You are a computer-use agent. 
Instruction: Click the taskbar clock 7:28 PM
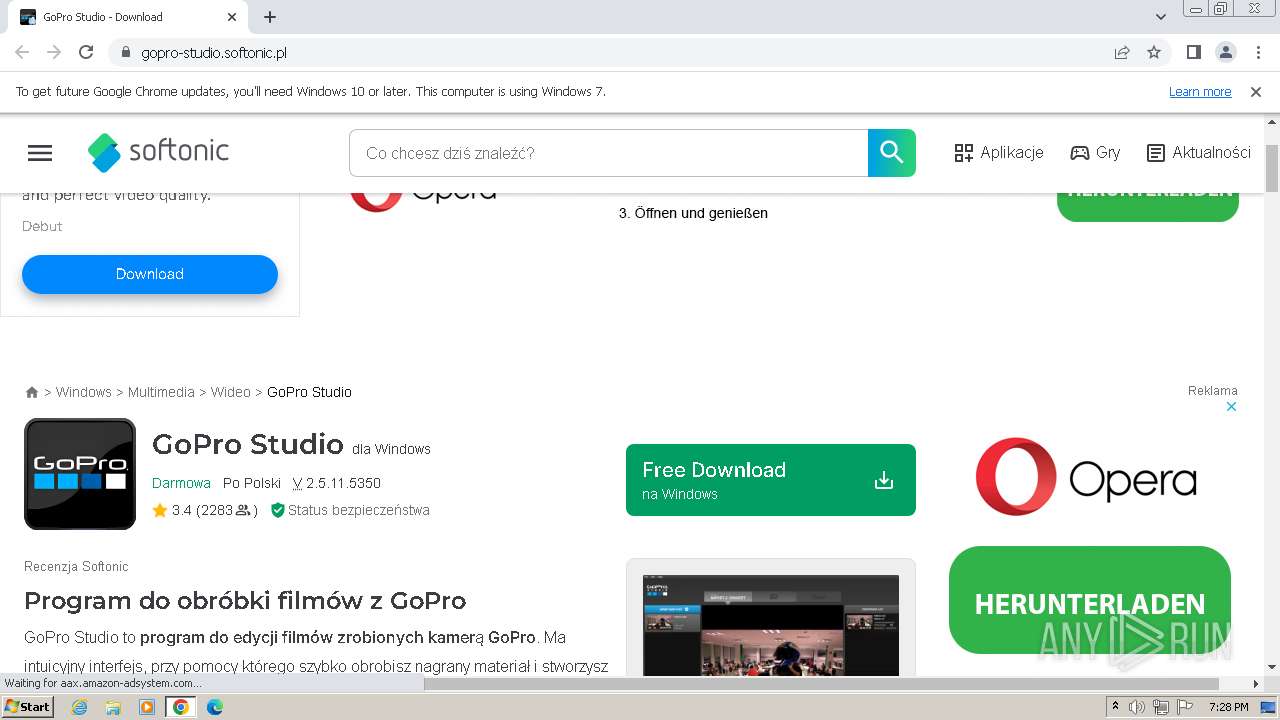(1228, 707)
